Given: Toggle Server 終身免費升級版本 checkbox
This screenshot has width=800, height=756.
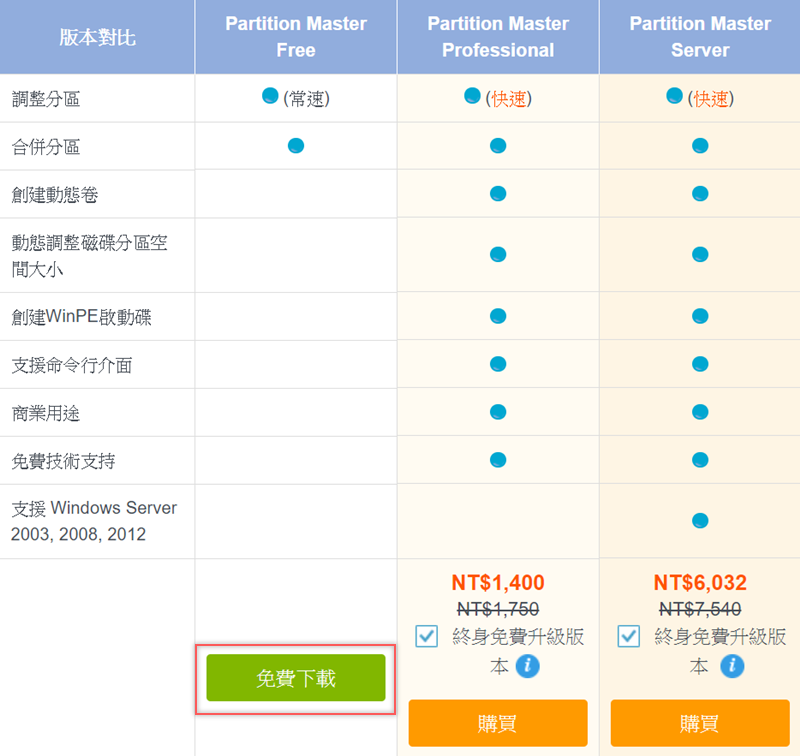Looking at the screenshot, I should (629, 636).
